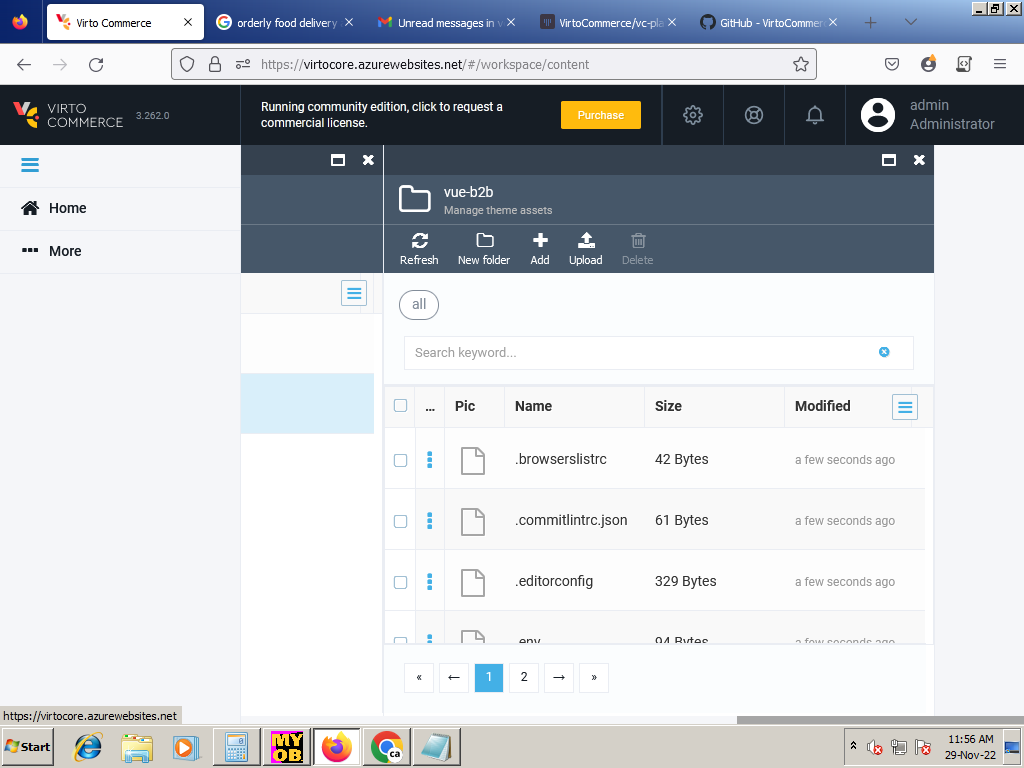Open the help lifebuoy icon
The height and width of the screenshot is (768, 1024).
tap(754, 115)
